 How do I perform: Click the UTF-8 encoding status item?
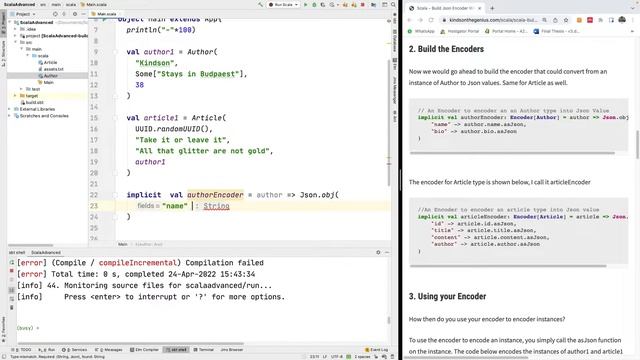coord(337,357)
